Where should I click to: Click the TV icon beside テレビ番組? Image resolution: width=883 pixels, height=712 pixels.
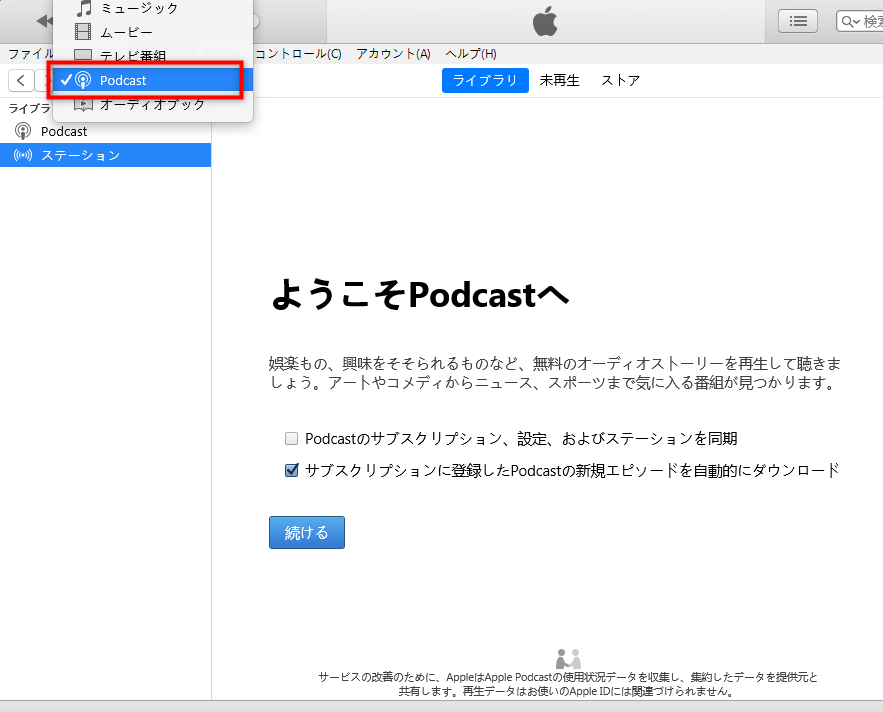(x=83, y=55)
